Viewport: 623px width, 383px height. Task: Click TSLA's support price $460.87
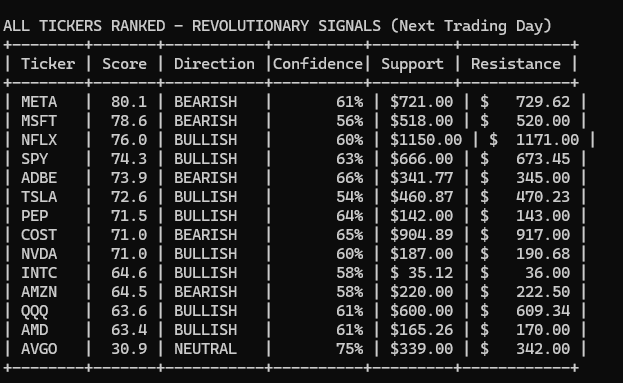421,197
